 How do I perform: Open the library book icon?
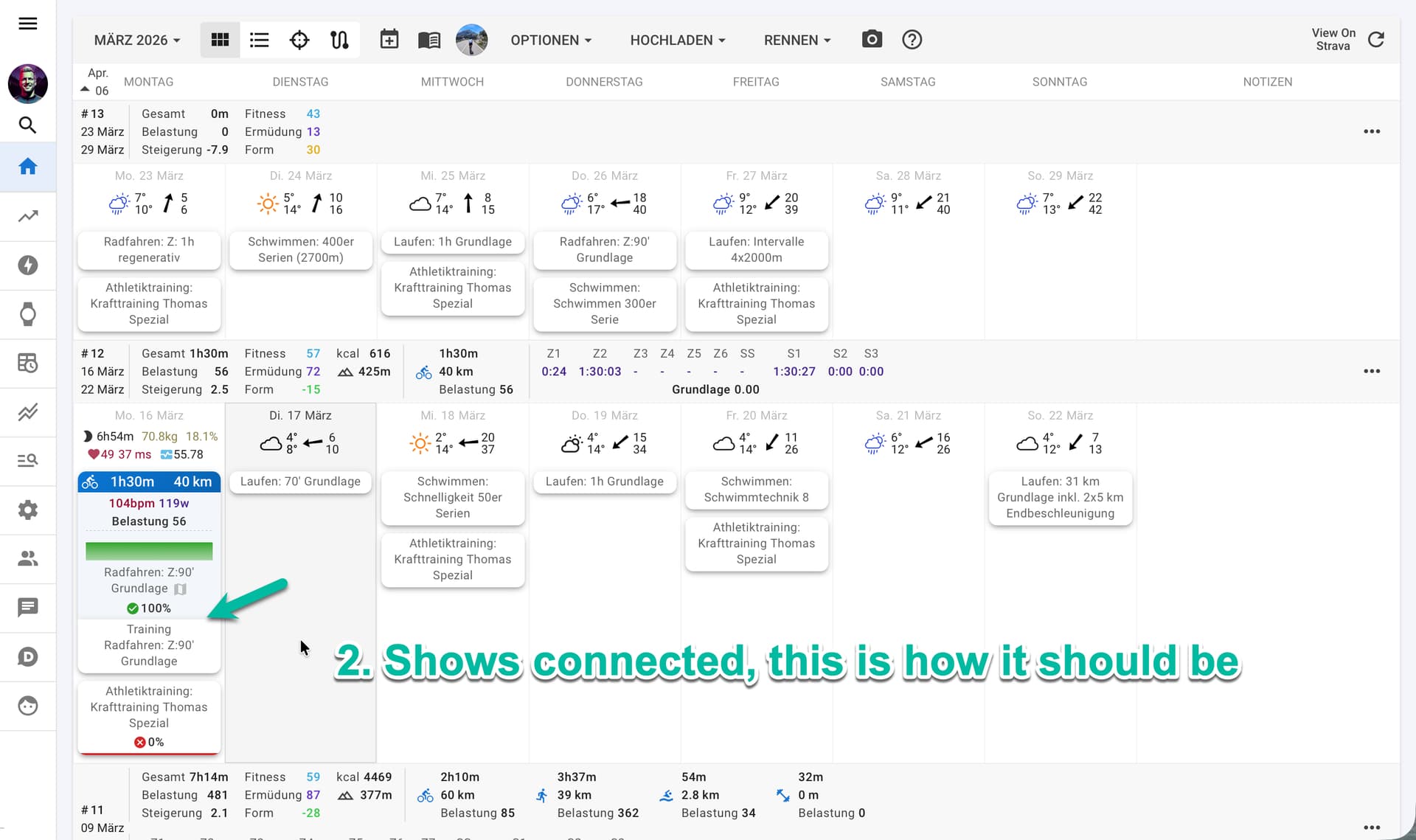[428, 40]
